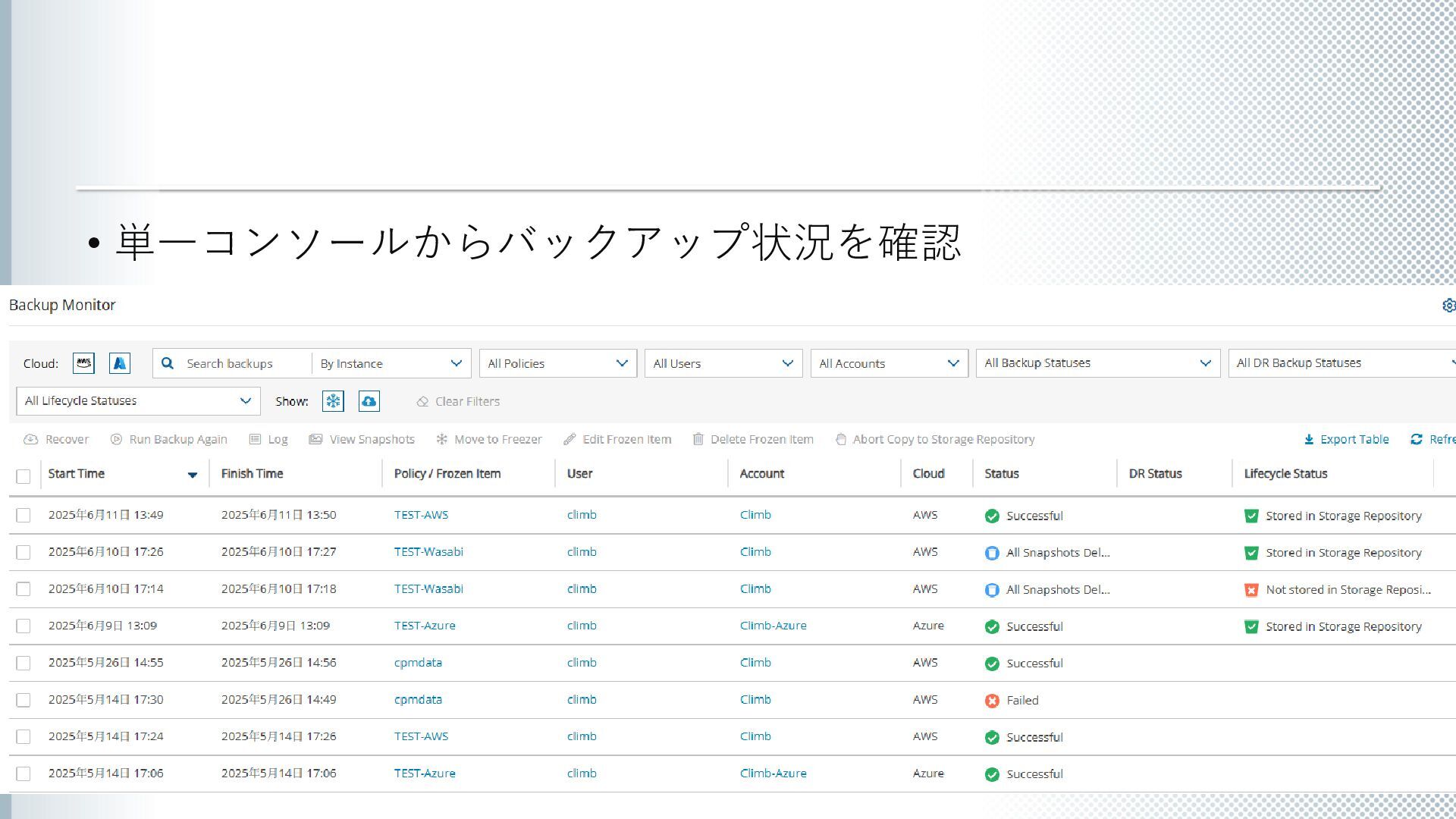1456x819 pixels.
Task: Click Edit Frozen Item
Action: 617,439
